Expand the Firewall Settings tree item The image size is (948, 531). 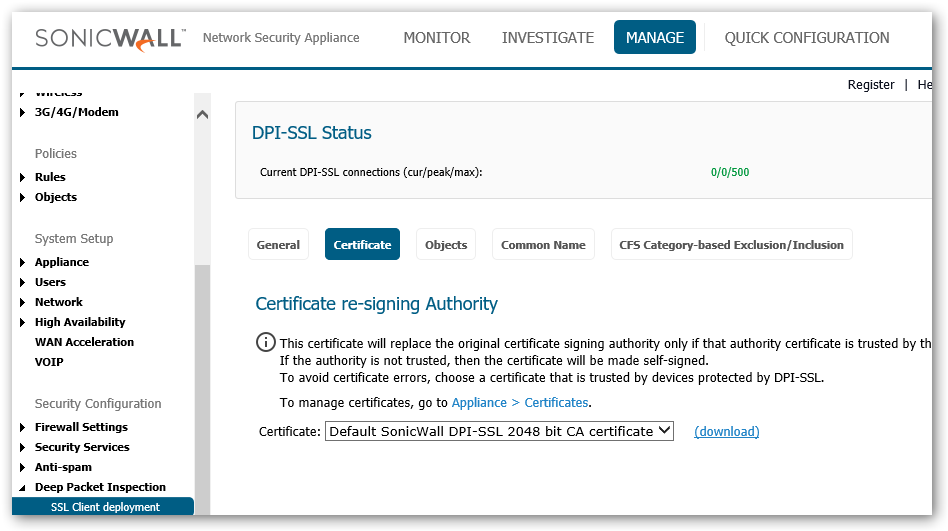[x=81, y=427]
